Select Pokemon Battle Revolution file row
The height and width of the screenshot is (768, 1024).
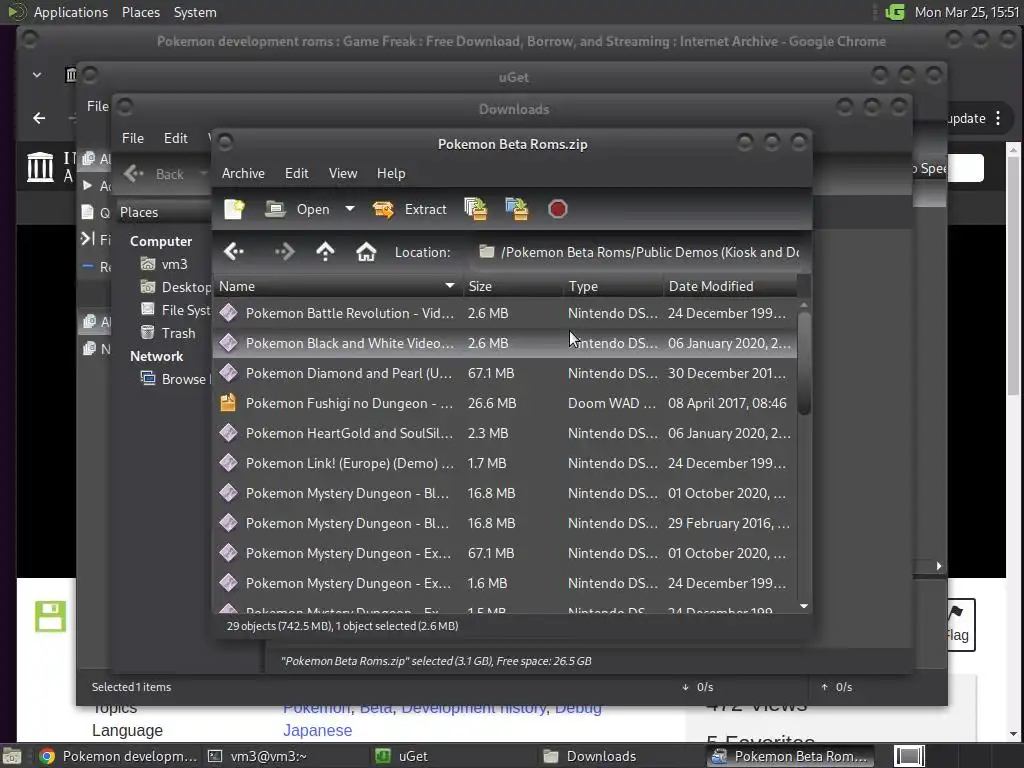click(x=505, y=313)
